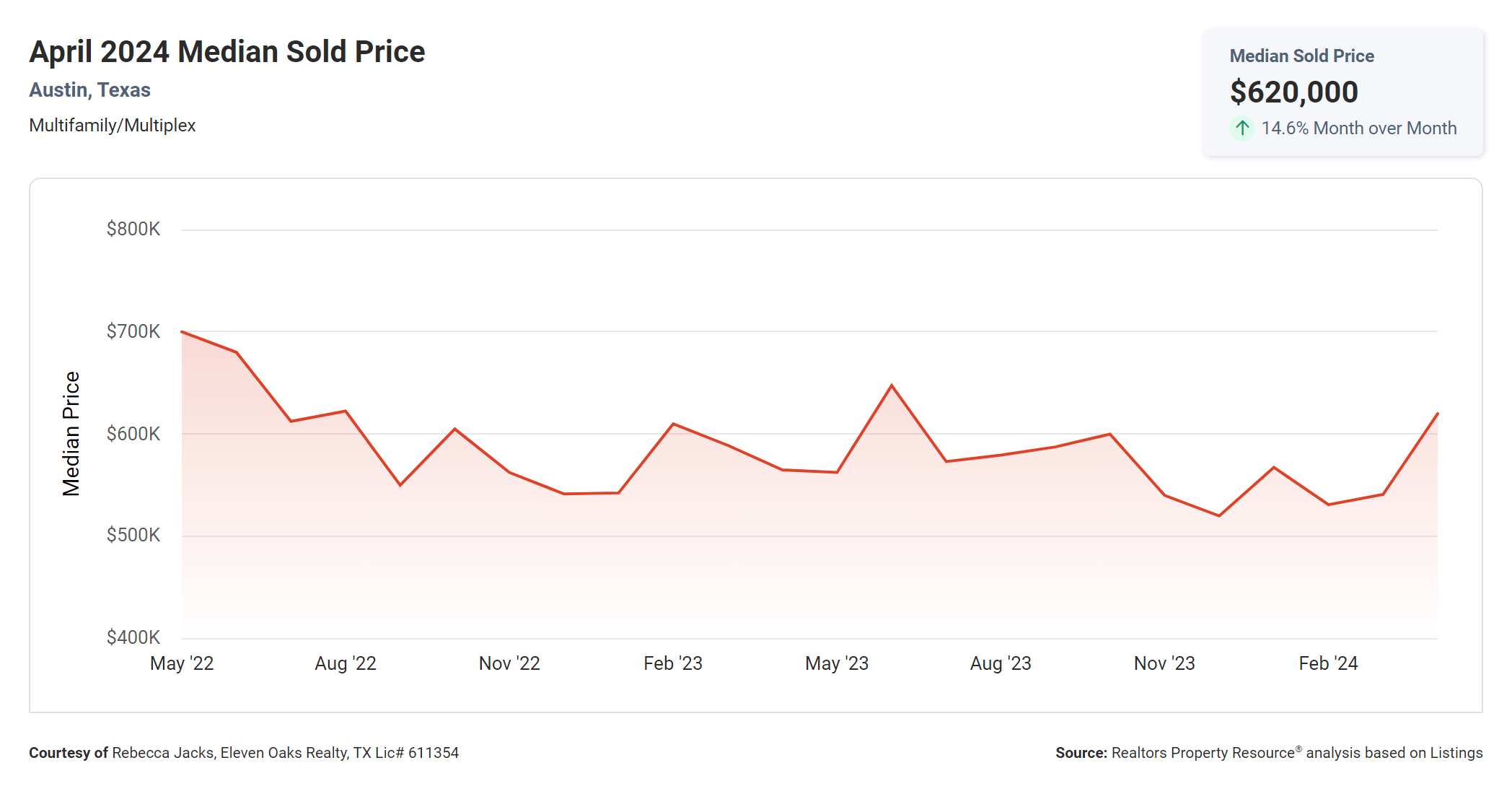Click the $700K y-axis label
This screenshot has width=1512, height=794.
pyautogui.click(x=133, y=331)
